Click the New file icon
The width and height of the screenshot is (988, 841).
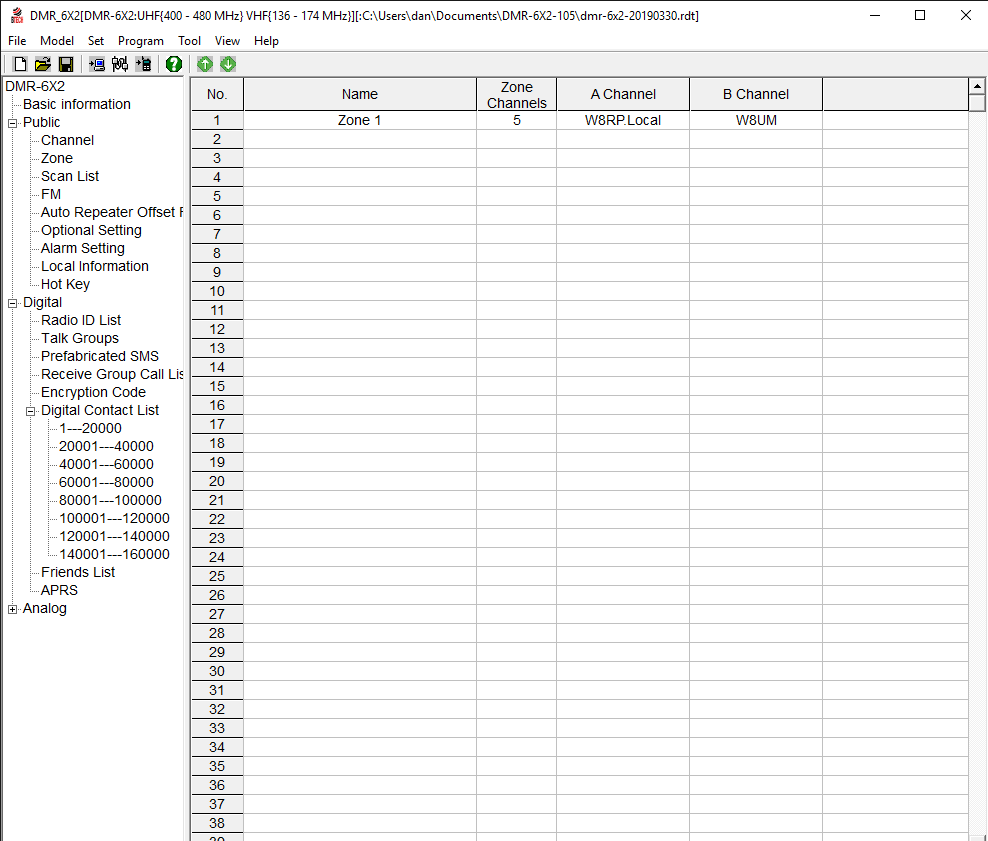click(x=20, y=64)
